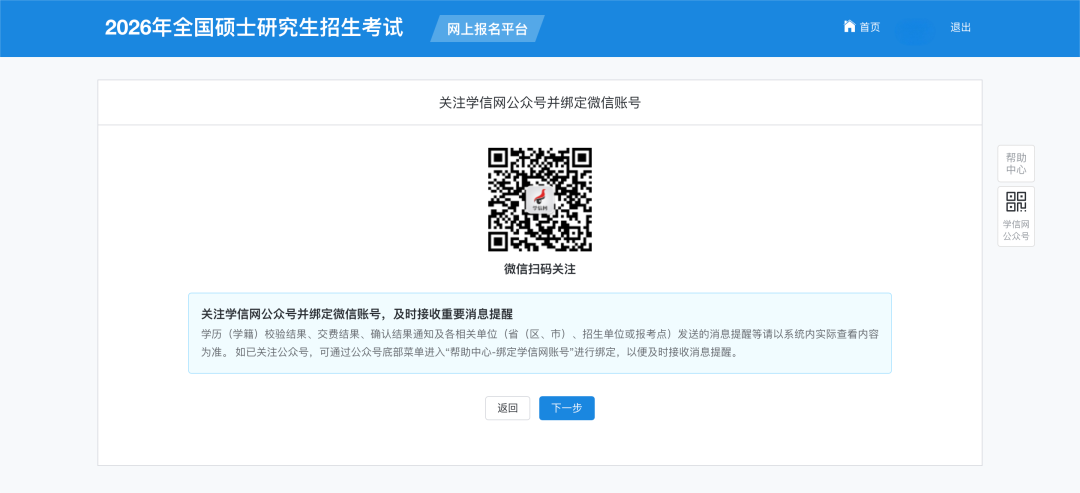
Task: Click the large WeChat QR code
Action: pyautogui.click(x=539, y=199)
